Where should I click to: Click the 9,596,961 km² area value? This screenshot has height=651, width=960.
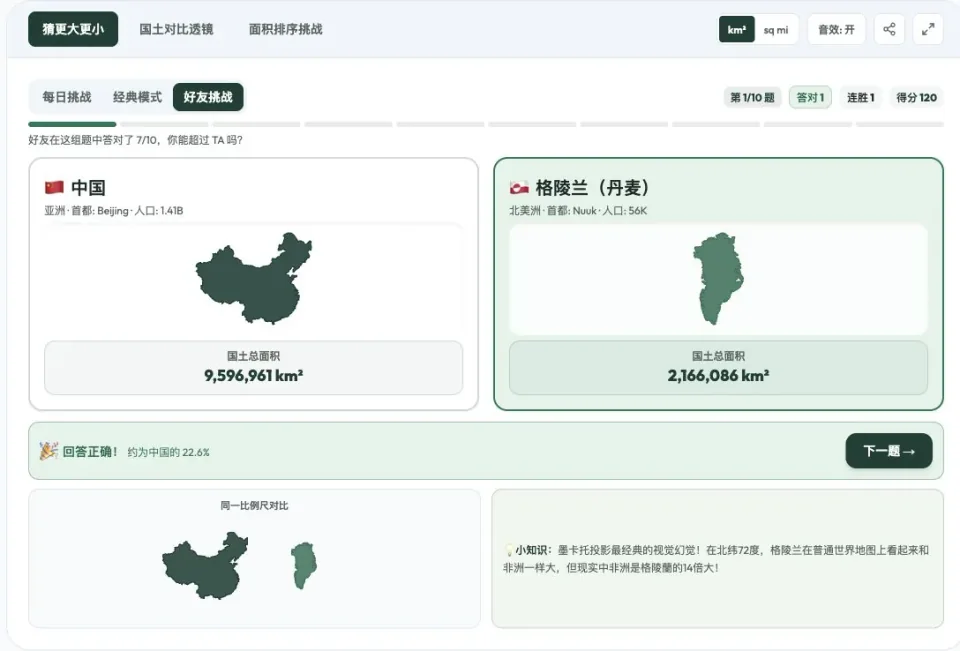tap(253, 375)
